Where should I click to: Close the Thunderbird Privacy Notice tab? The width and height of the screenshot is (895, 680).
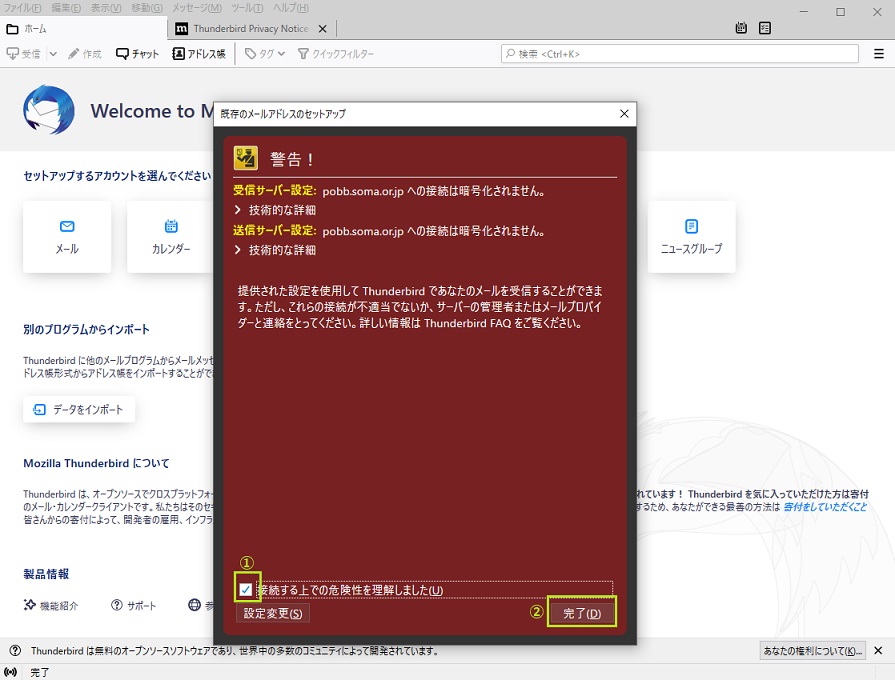pos(322,29)
